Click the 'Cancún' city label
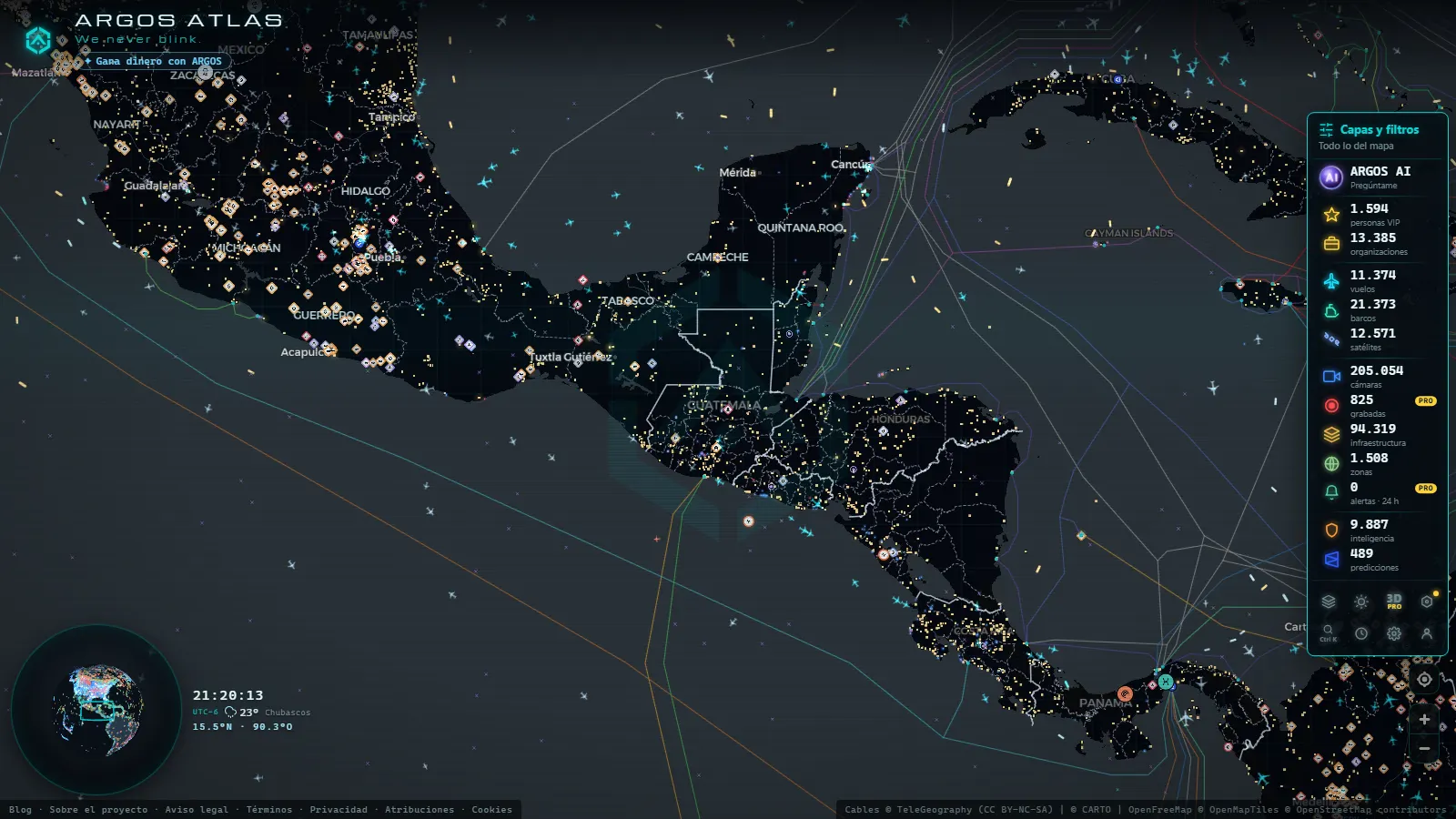The width and height of the screenshot is (1456, 819). [x=851, y=165]
